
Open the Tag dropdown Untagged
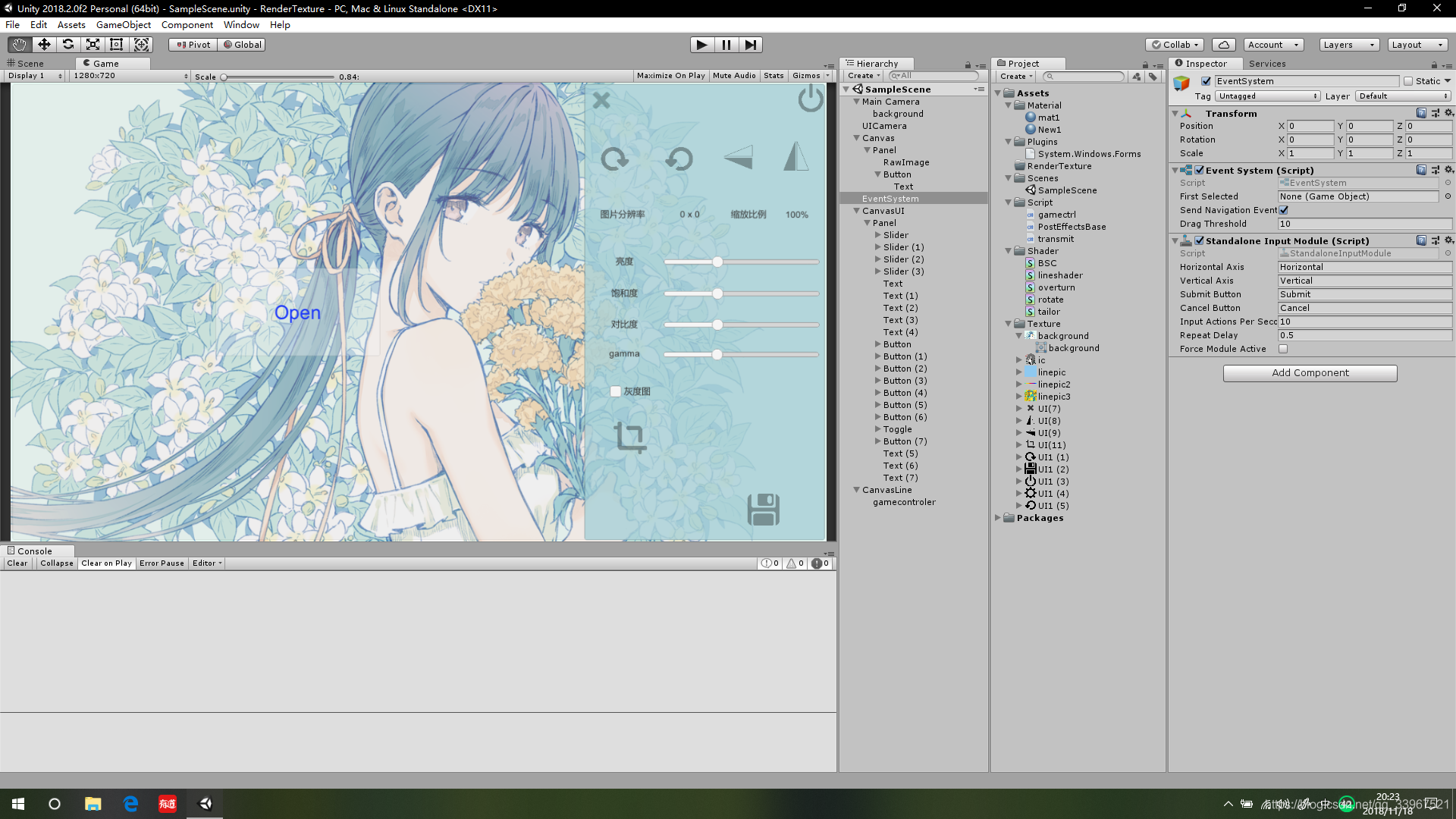tap(1268, 96)
